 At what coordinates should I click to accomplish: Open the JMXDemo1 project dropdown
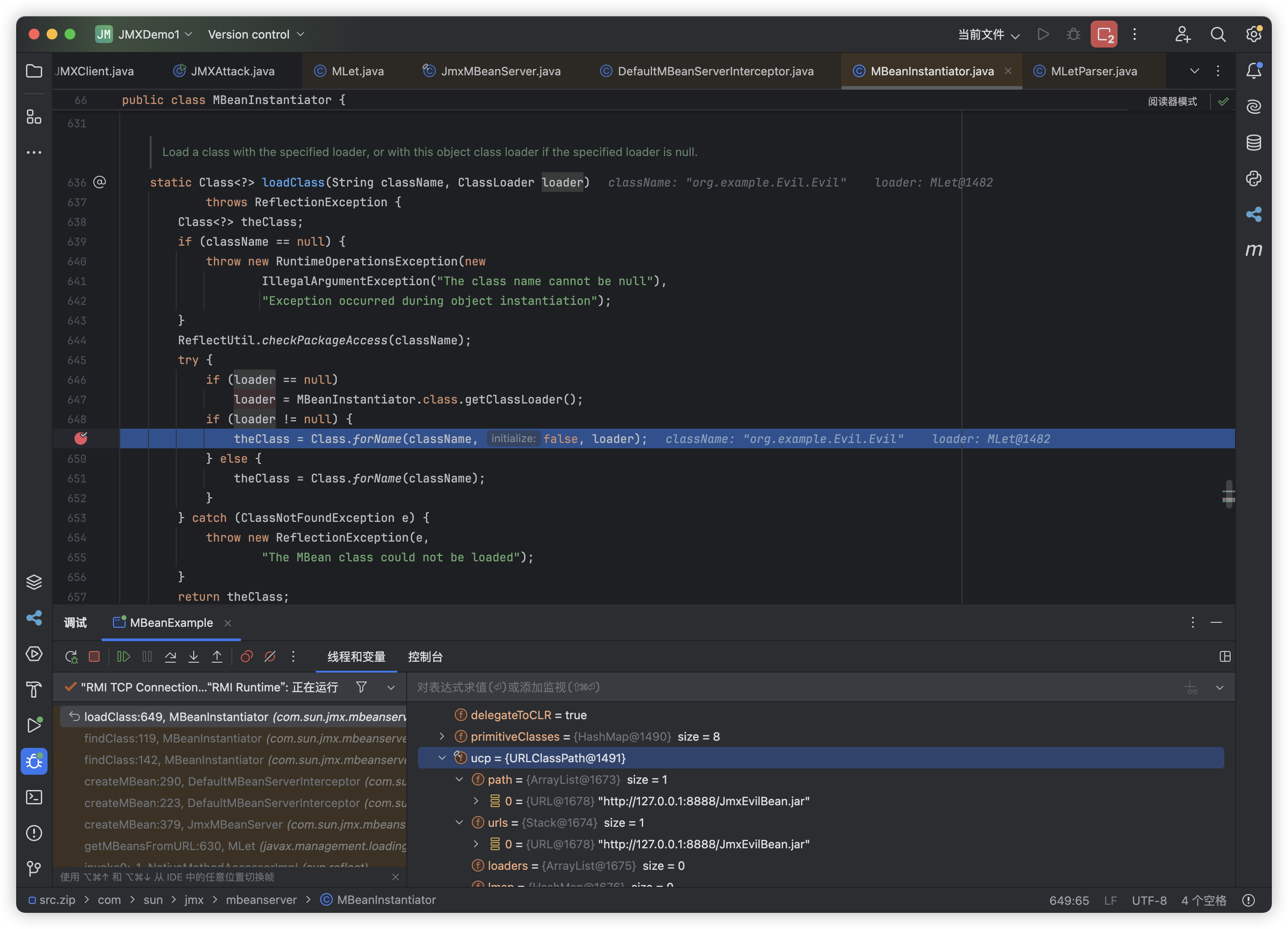click(144, 35)
